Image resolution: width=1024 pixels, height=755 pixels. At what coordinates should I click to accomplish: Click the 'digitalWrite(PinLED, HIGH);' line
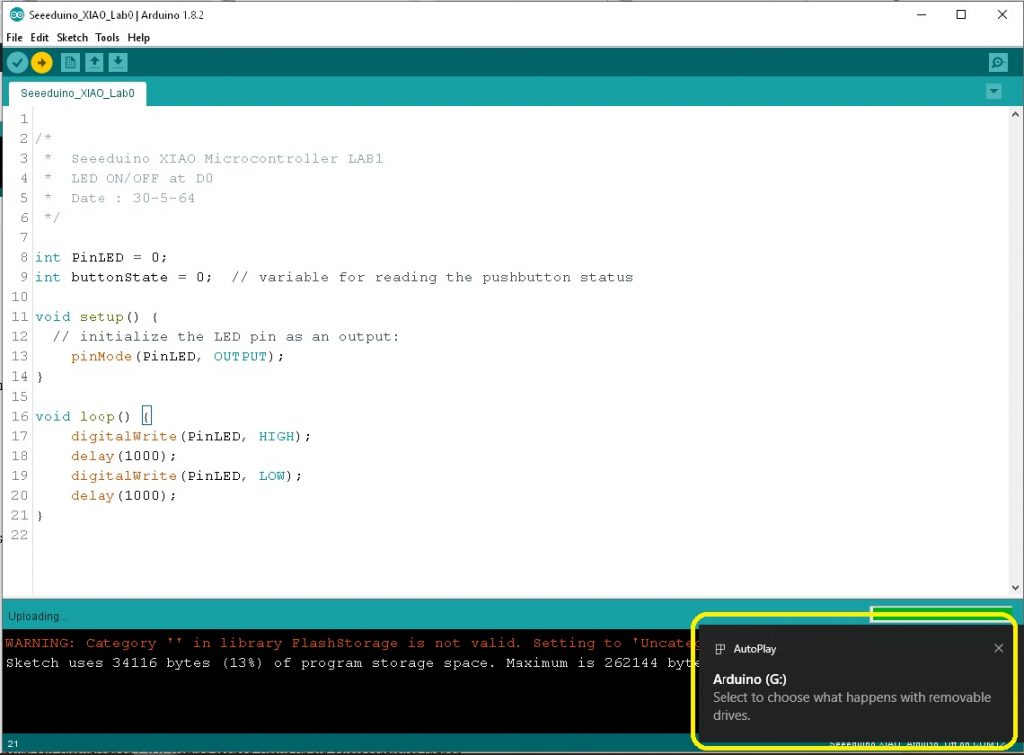tap(191, 436)
